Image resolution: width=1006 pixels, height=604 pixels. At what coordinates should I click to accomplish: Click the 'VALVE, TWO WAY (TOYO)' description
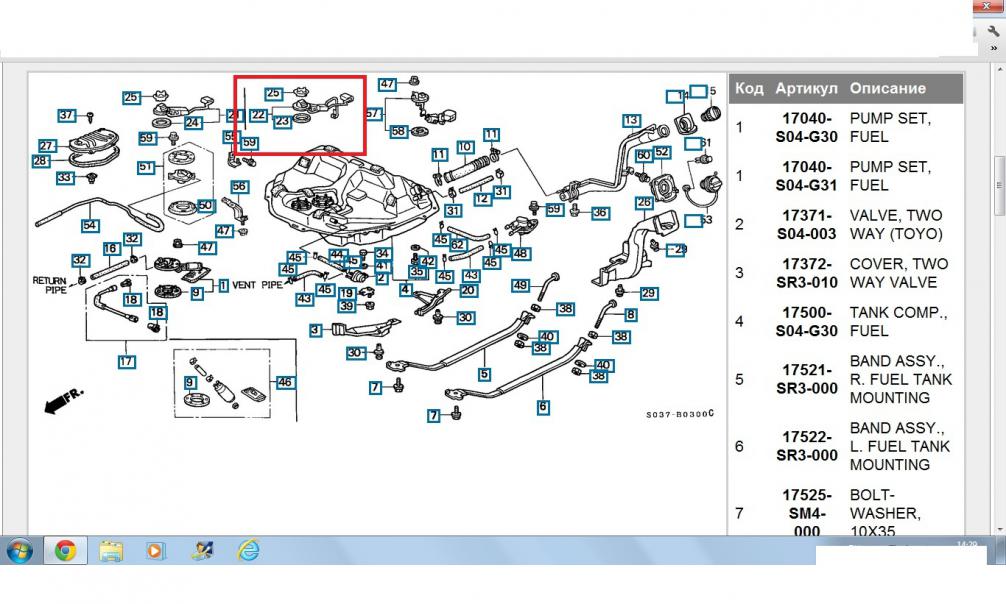(x=896, y=225)
